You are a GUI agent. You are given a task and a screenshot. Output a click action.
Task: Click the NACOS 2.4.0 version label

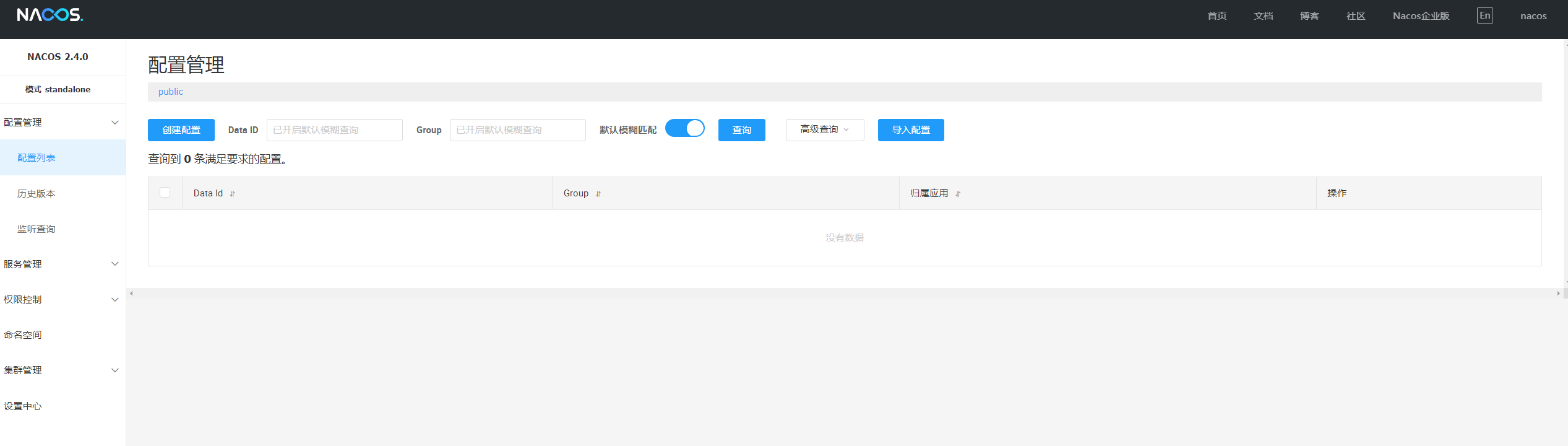tap(58, 56)
